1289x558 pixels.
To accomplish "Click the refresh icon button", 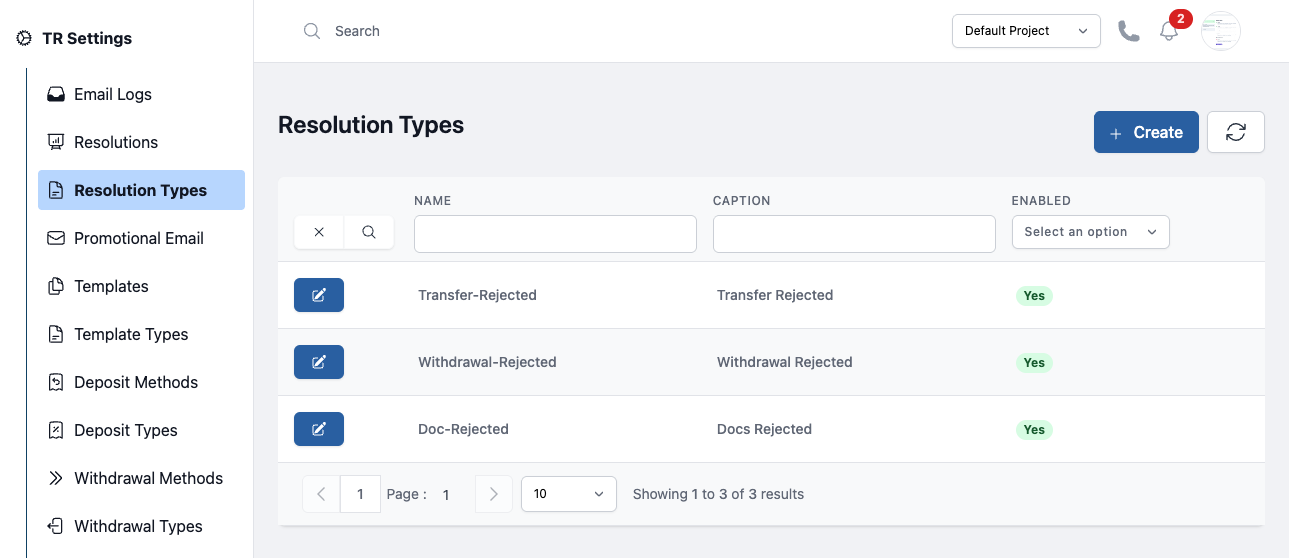I will point(1236,132).
